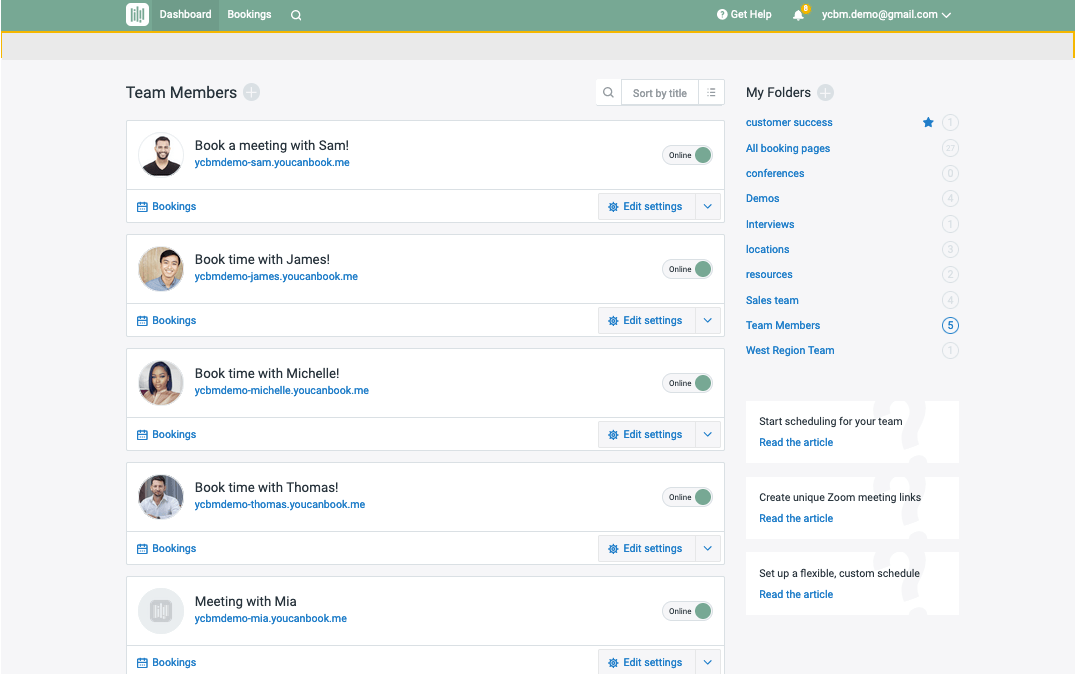Open the Bookings tab in top bar
Viewport: 1078px width, 674px height.
[249, 15]
